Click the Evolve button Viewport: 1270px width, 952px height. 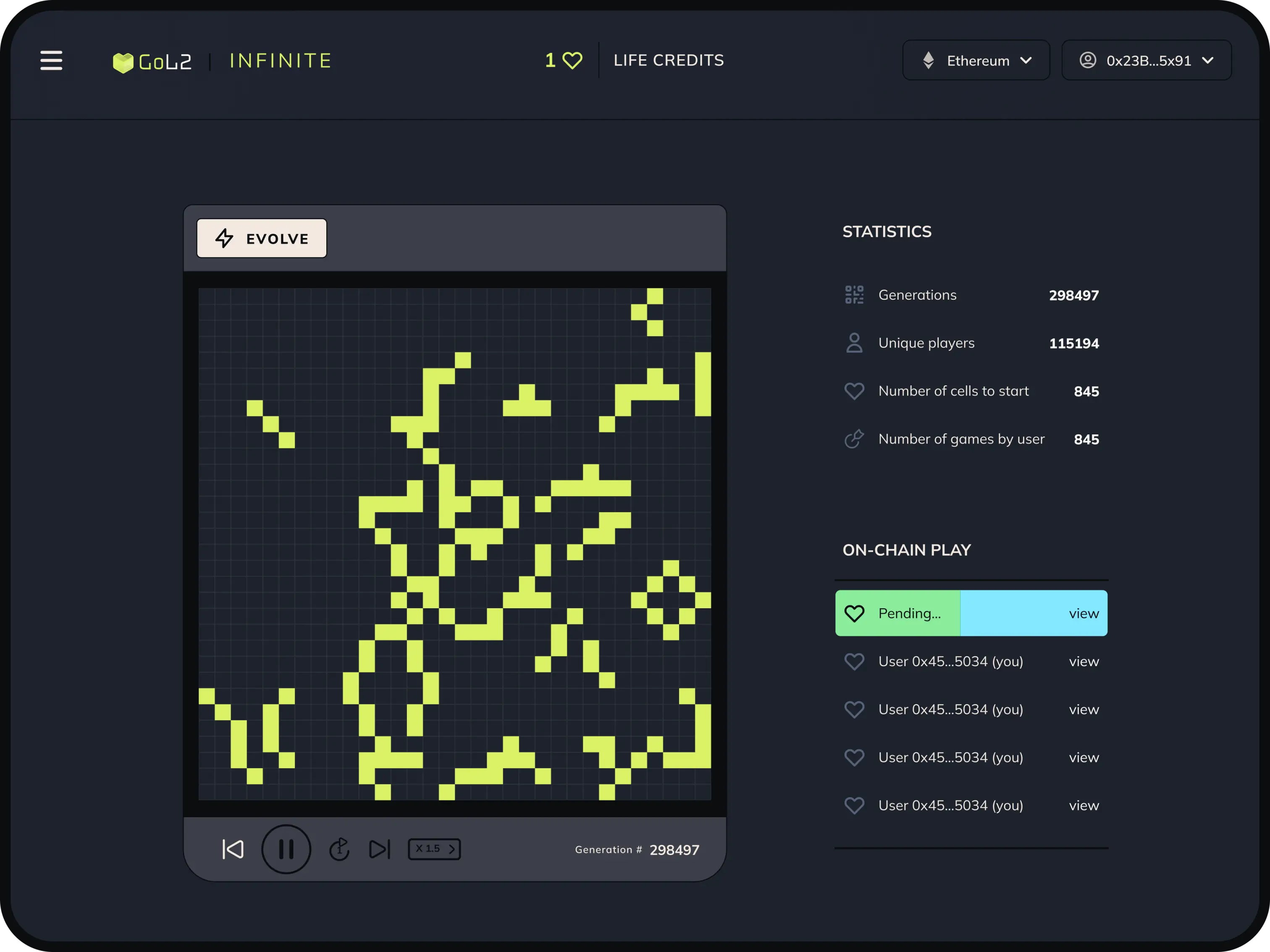coord(262,238)
